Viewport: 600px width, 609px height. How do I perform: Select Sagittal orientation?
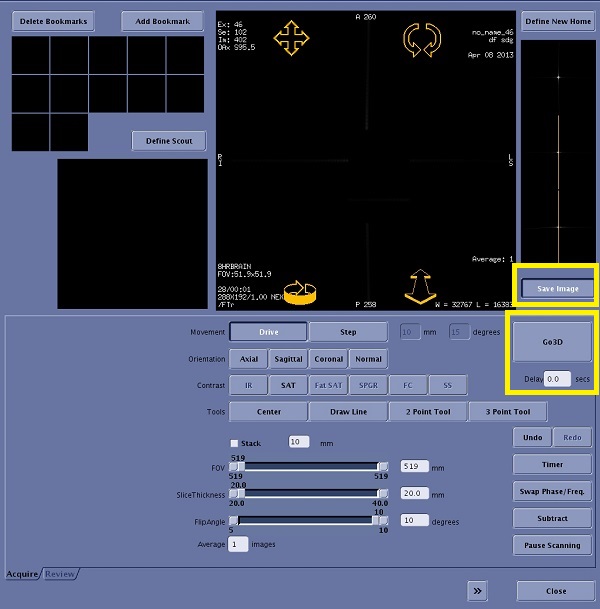[x=287, y=359]
